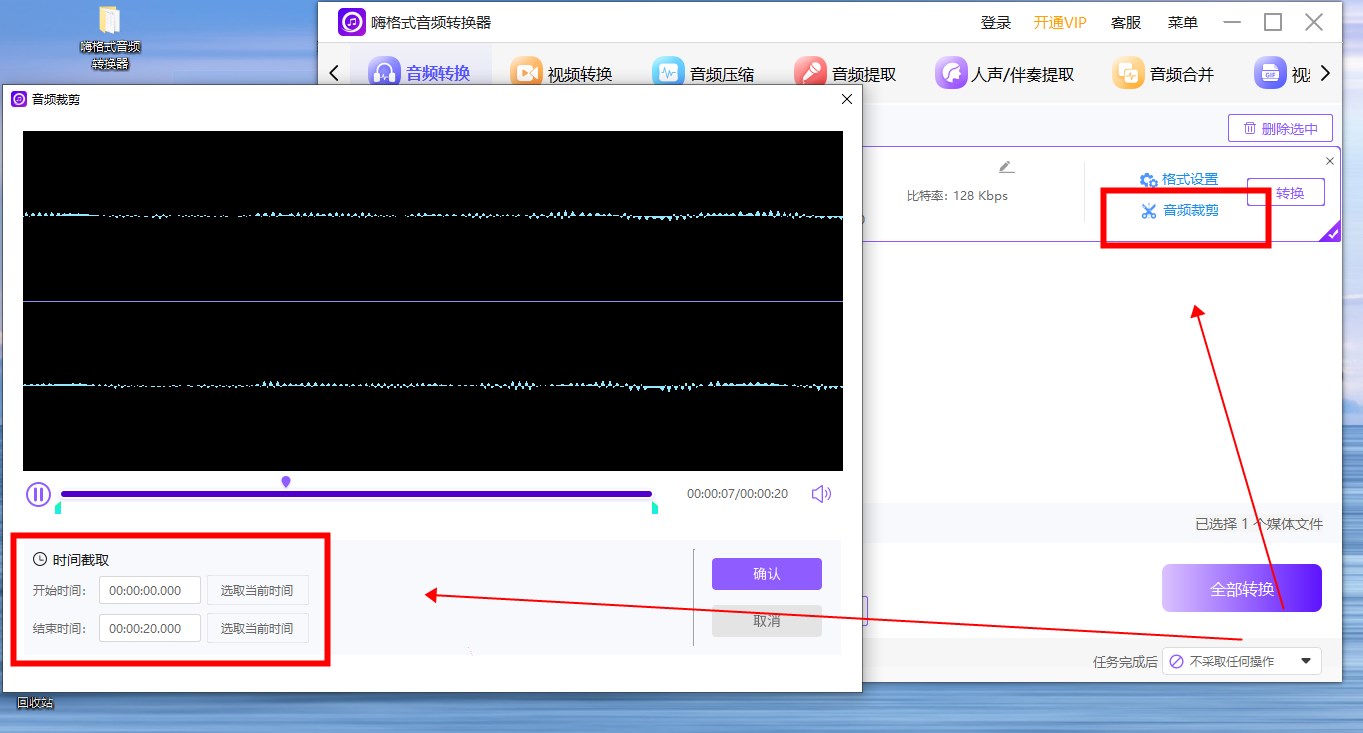Open the 开通VIP purchase link
Image resolution: width=1363 pixels, height=733 pixels.
click(1060, 23)
